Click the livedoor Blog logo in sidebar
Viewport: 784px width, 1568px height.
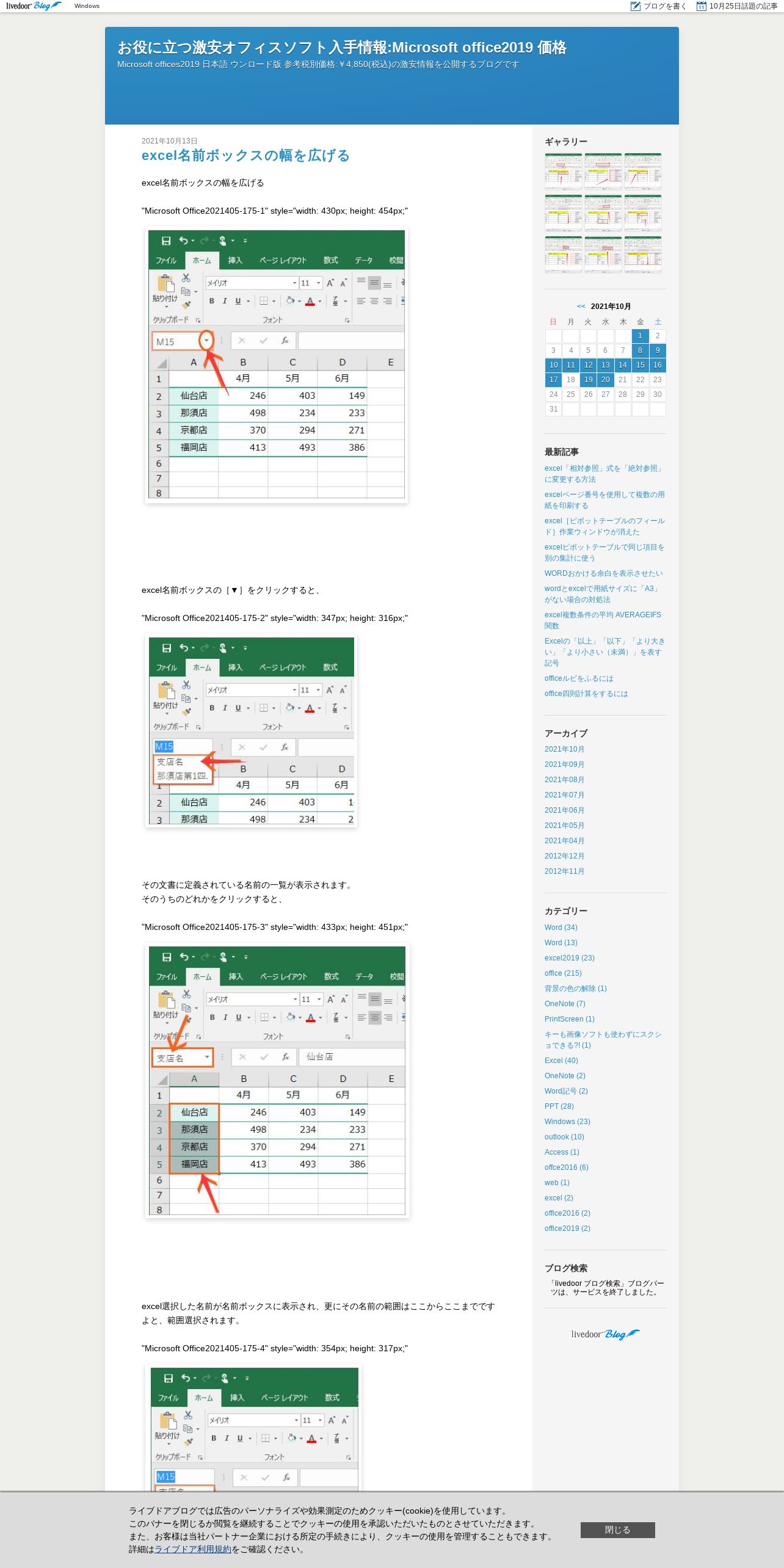(605, 1334)
